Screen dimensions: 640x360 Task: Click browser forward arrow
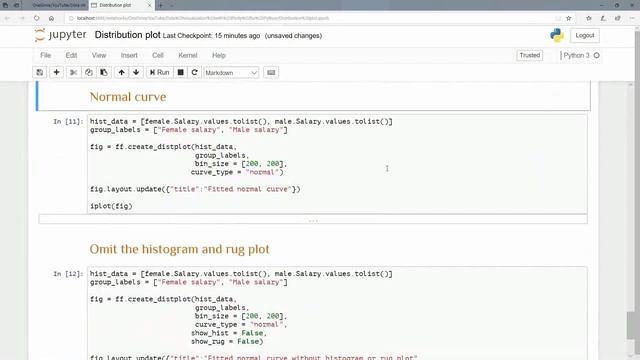pos(22,18)
